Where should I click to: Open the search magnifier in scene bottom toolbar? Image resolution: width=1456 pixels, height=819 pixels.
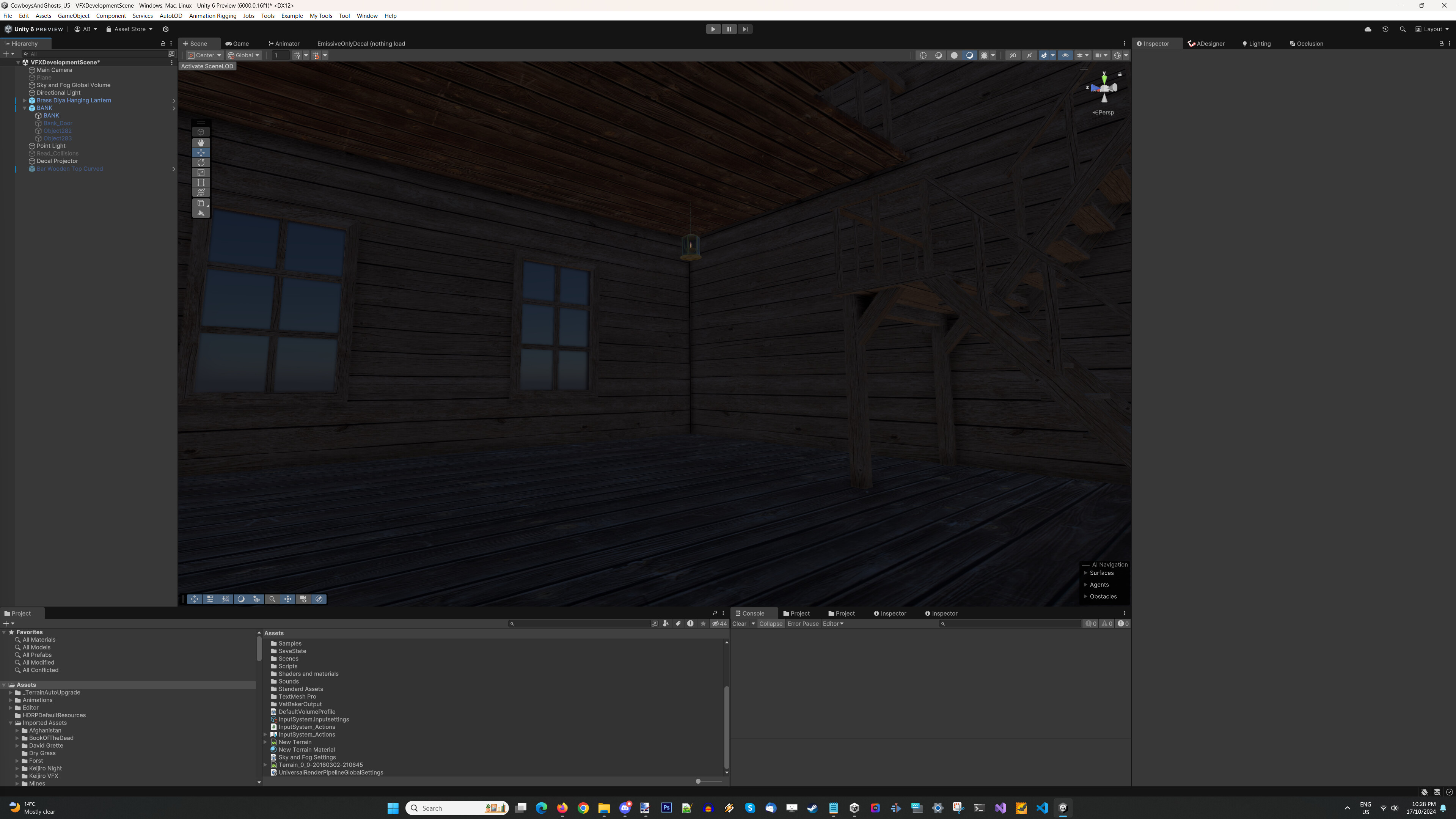click(x=272, y=599)
